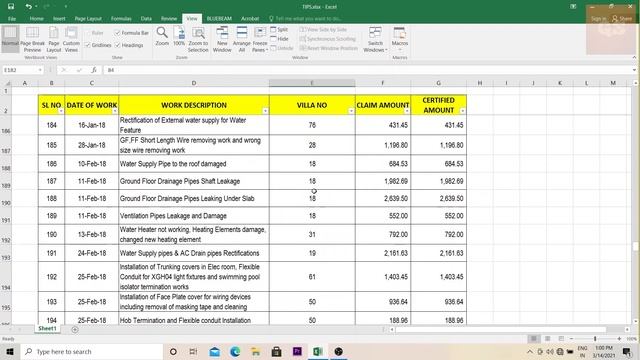Switch to the Insert tab
This screenshot has height=360, width=640.
pyautogui.click(x=59, y=18)
